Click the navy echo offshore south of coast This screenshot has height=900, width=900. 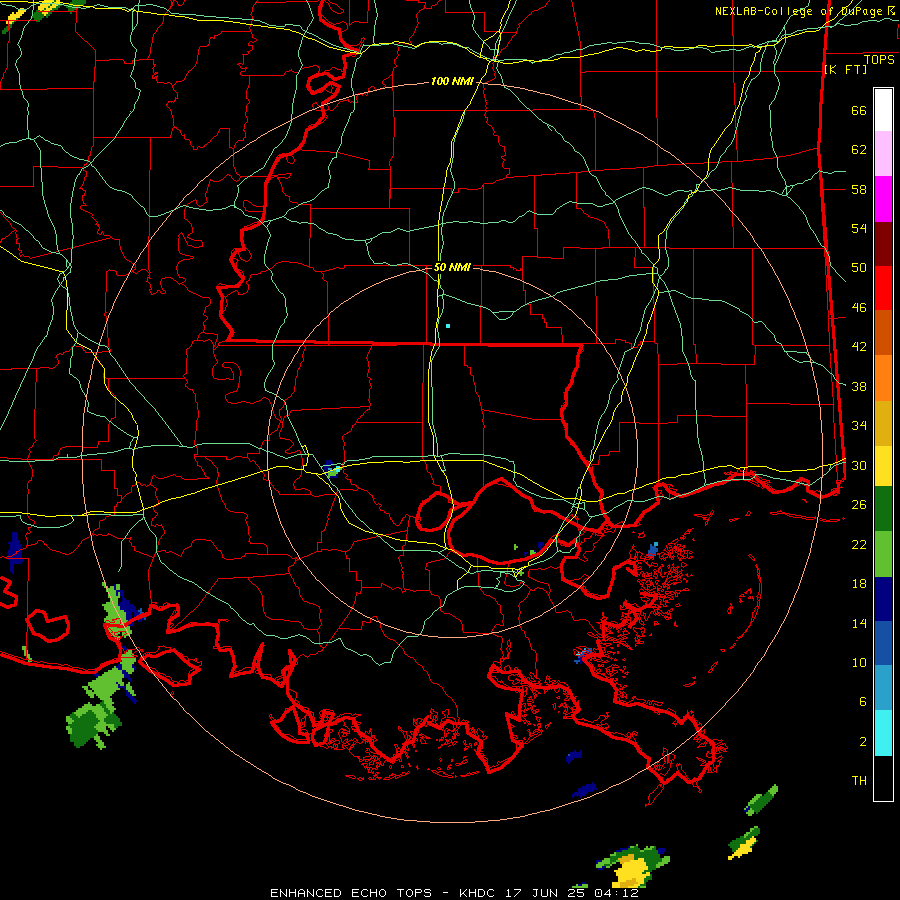pyautogui.click(x=584, y=790)
